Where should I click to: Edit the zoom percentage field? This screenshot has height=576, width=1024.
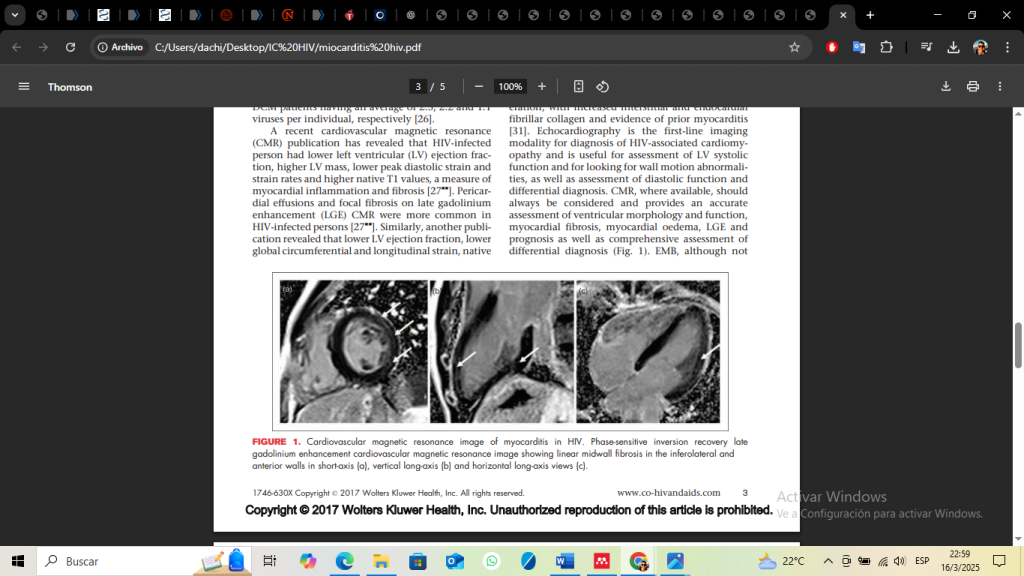click(x=510, y=87)
